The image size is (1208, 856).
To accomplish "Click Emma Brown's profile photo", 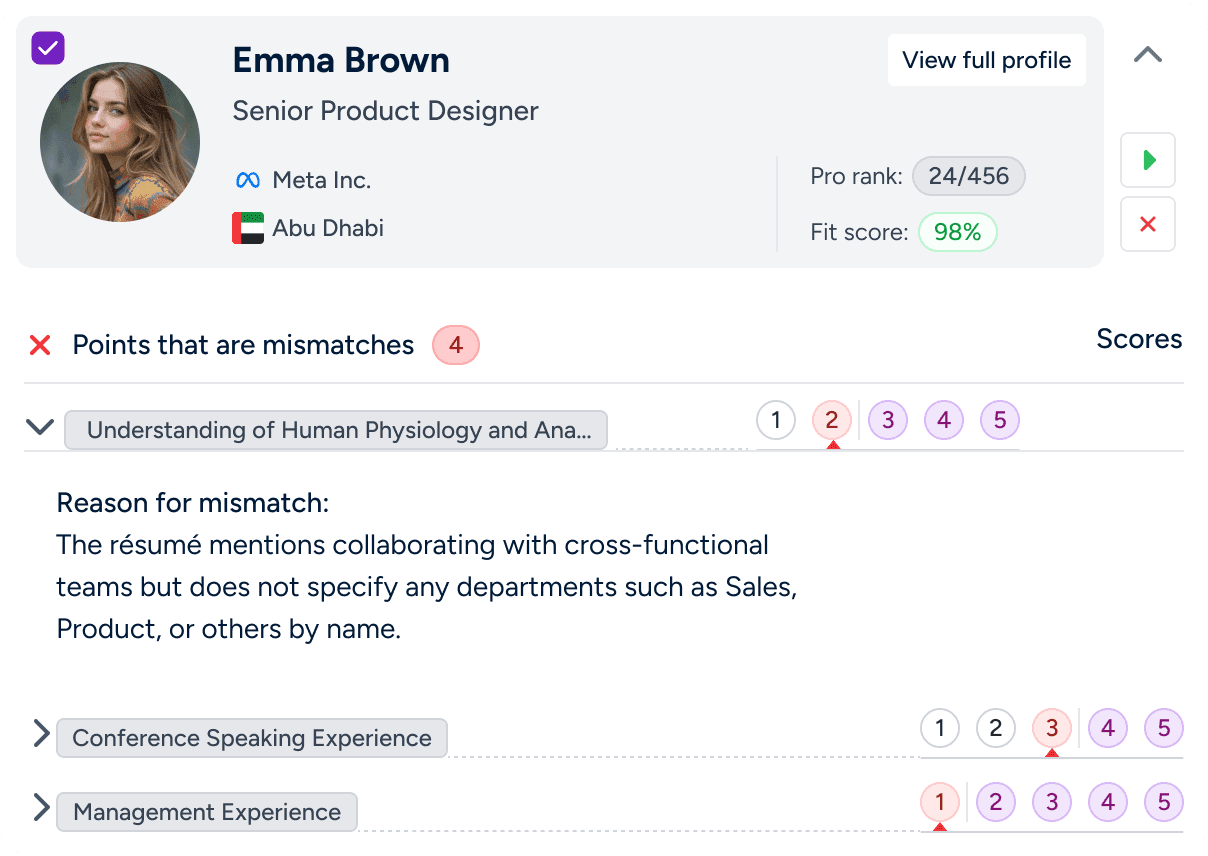I will tap(120, 142).
